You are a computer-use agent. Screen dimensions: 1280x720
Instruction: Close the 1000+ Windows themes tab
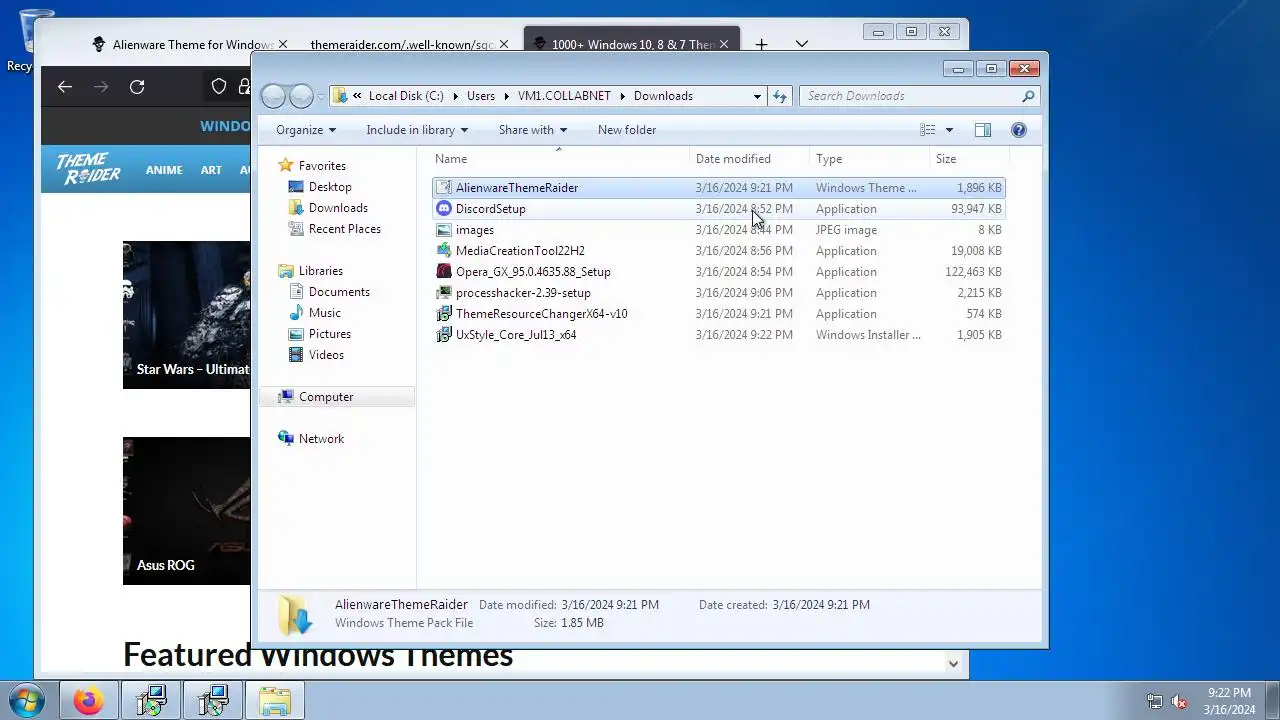click(724, 45)
